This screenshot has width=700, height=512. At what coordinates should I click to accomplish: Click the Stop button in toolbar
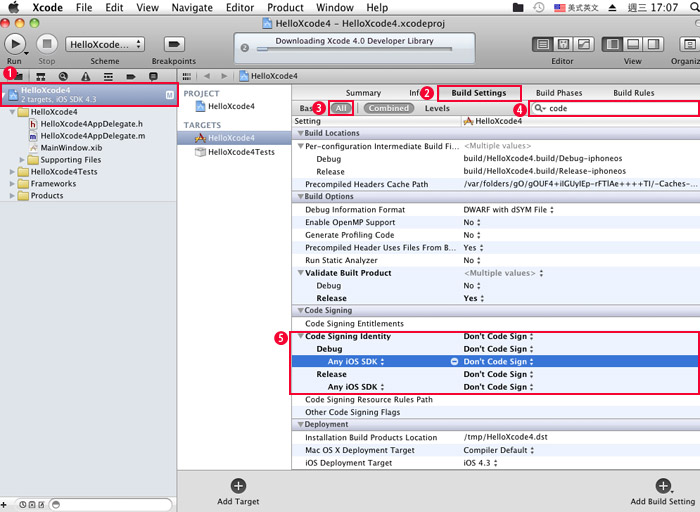point(47,44)
